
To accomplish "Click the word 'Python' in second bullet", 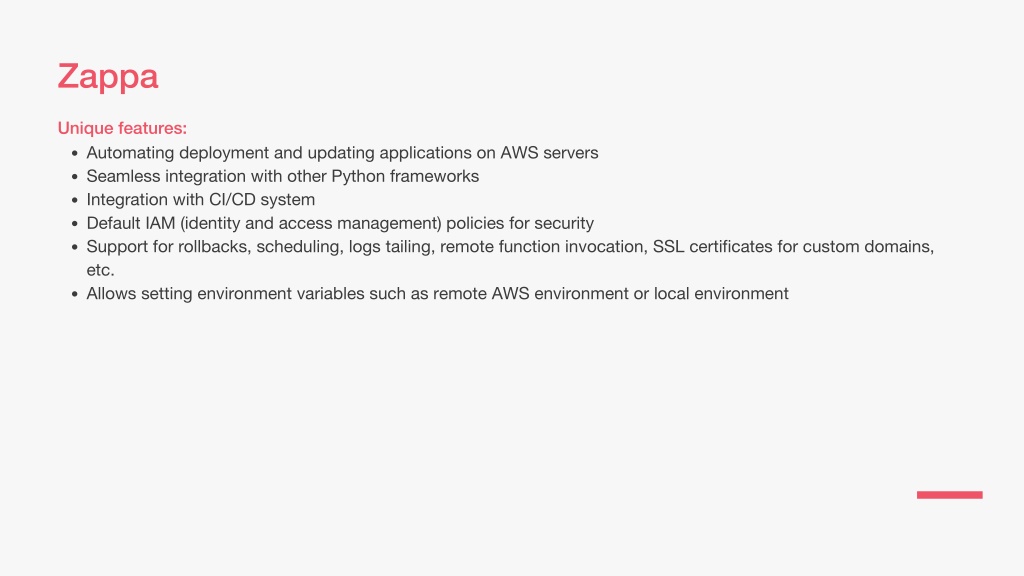I will point(358,177).
